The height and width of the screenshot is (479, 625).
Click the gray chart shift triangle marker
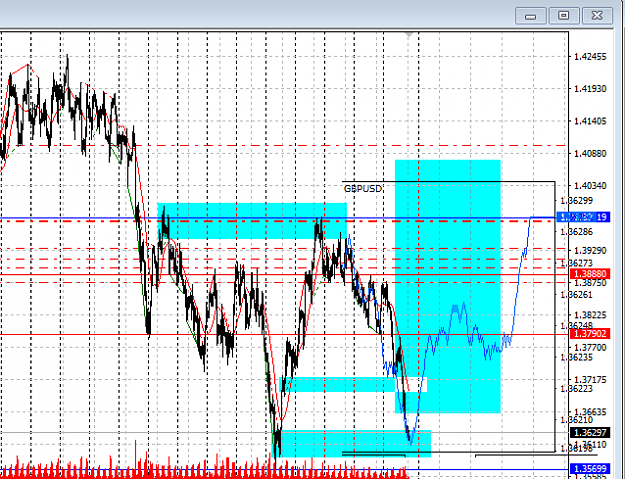pos(409,35)
